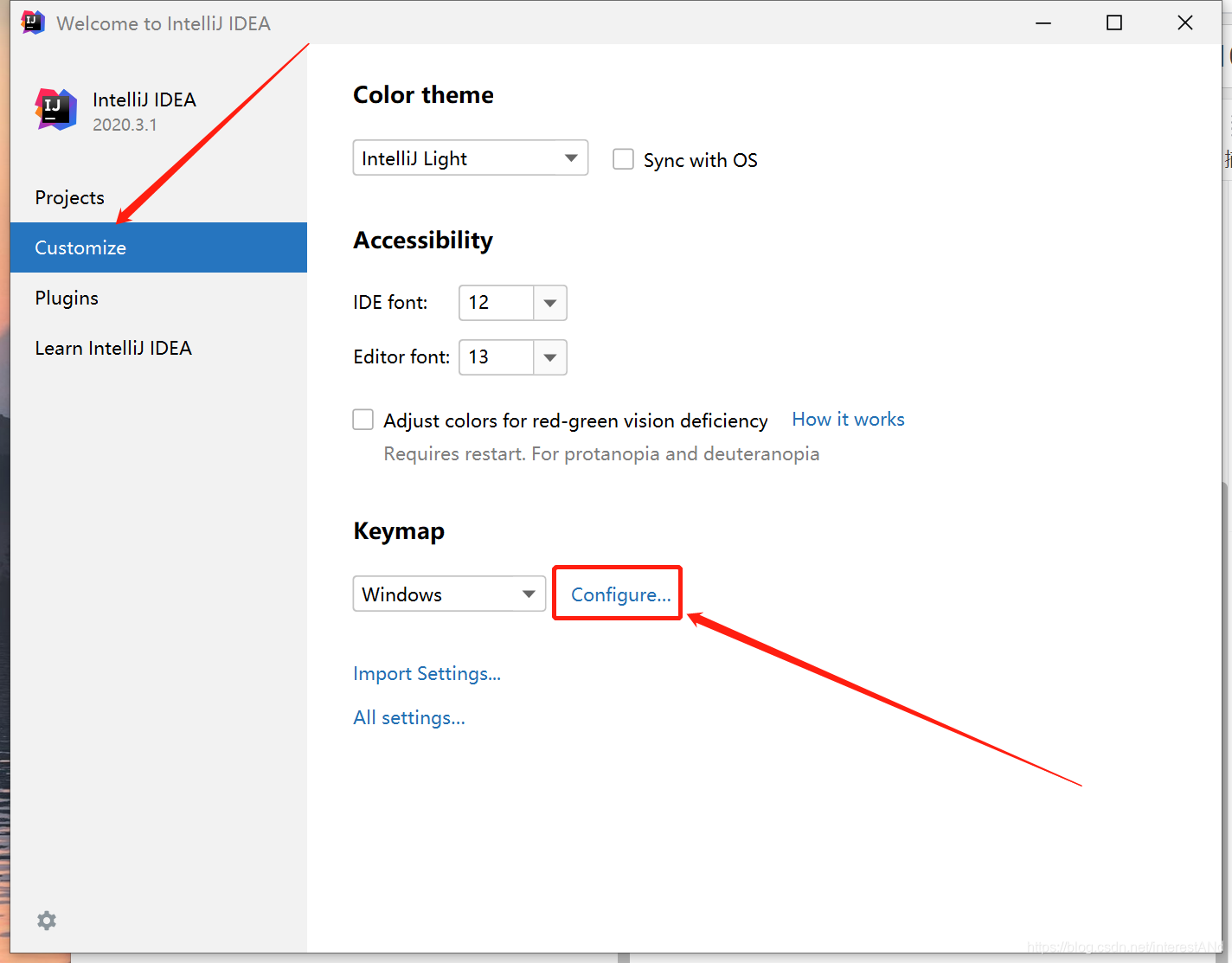Open the IntelliJ Light color theme dropdown
The width and height of the screenshot is (1232, 963).
(471, 157)
